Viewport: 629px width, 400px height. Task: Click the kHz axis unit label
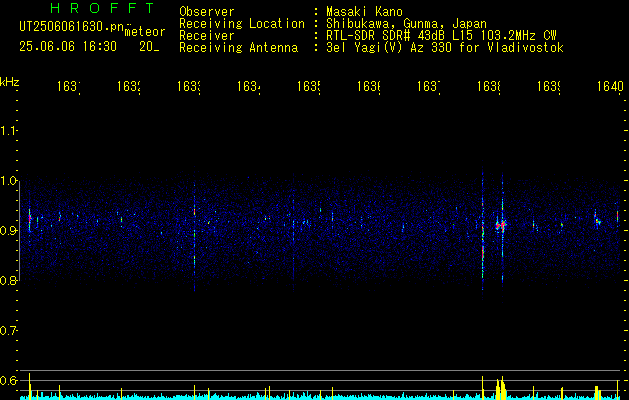pos(9,82)
